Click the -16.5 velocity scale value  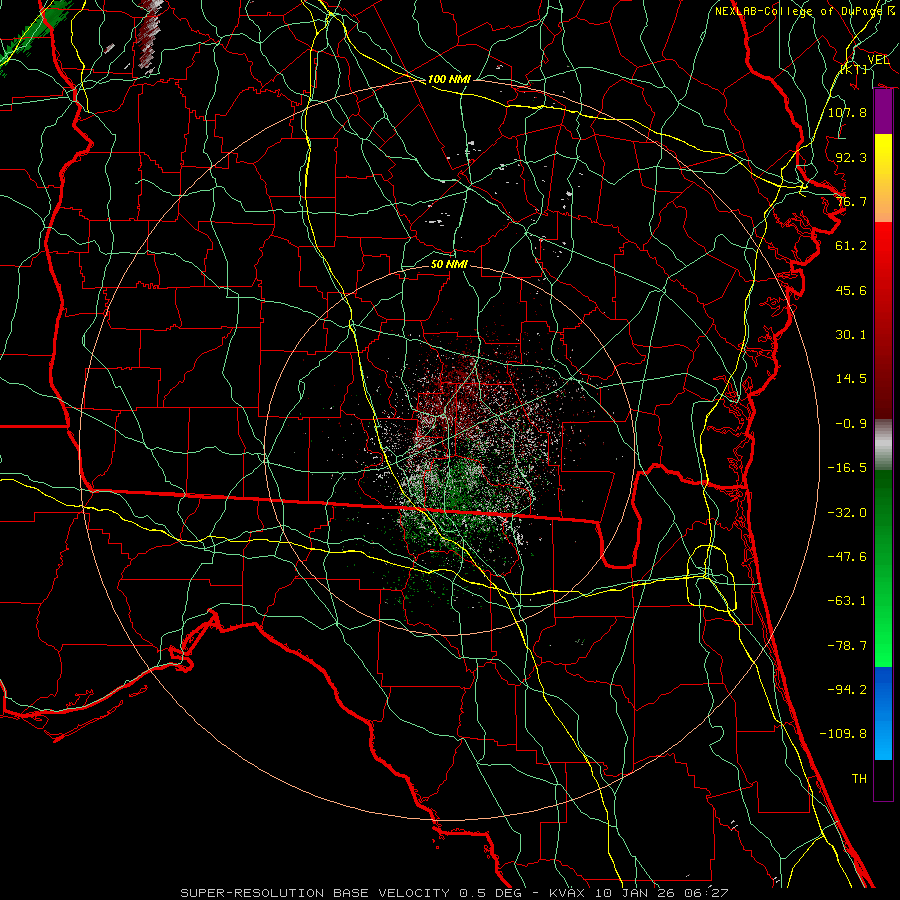click(847, 468)
